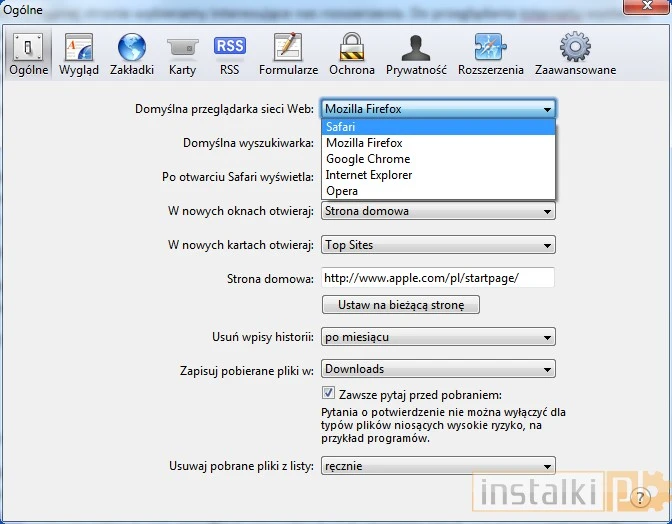Open the Zaawansowane advanced pane
This screenshot has height=524, width=672.
click(574, 54)
